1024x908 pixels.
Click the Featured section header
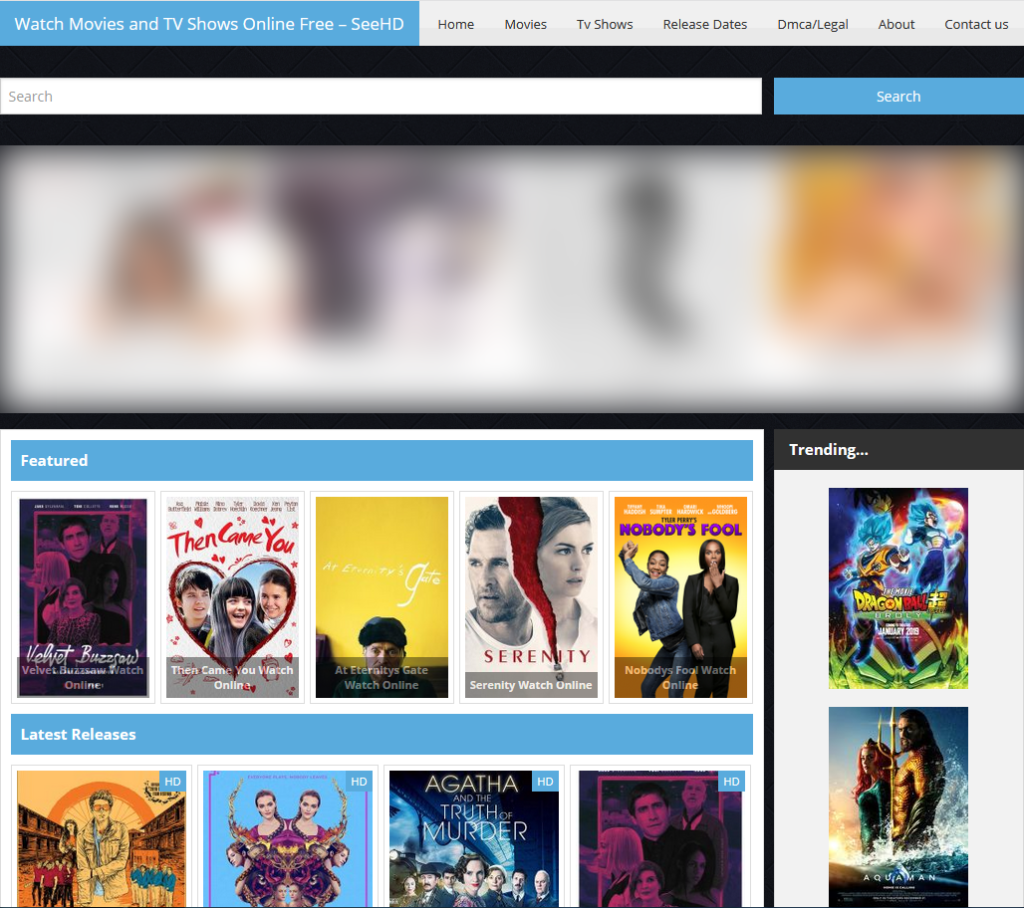coord(382,461)
